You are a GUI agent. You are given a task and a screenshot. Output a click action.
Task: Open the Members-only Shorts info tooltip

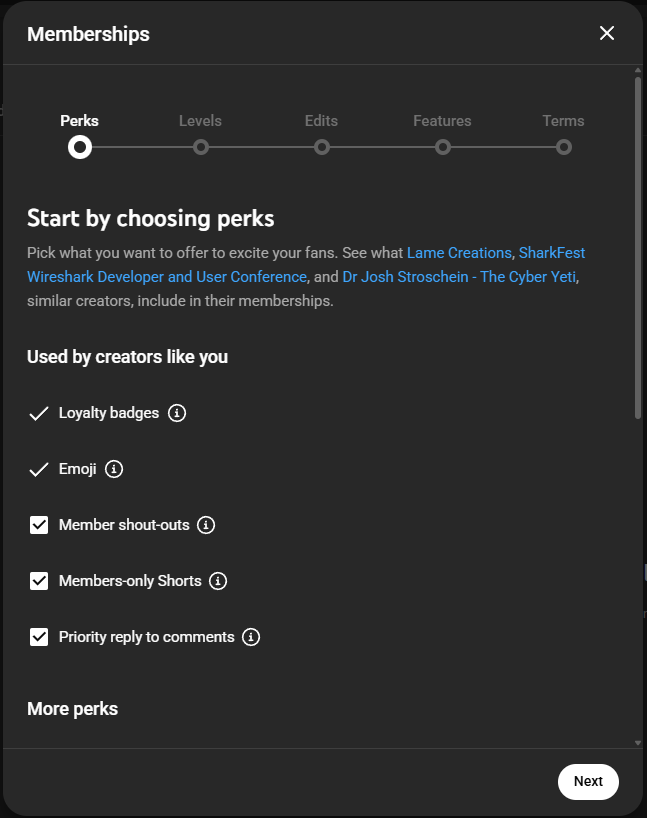(x=218, y=581)
